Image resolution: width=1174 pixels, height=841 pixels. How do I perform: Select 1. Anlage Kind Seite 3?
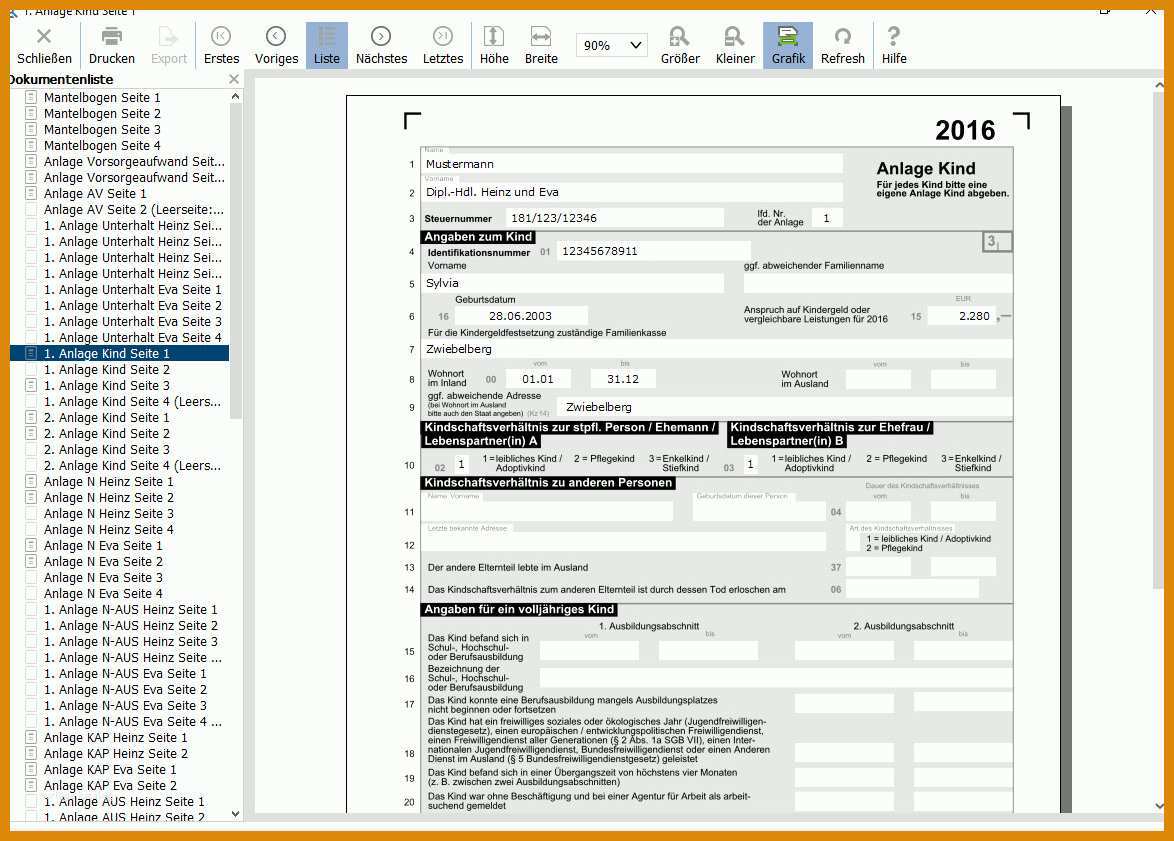(106, 386)
